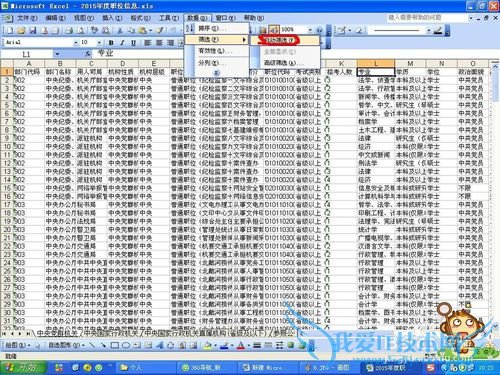Viewport: 500px width, 375px height.
Task: Open Print Preview from the toolbar
Action: [81, 30]
